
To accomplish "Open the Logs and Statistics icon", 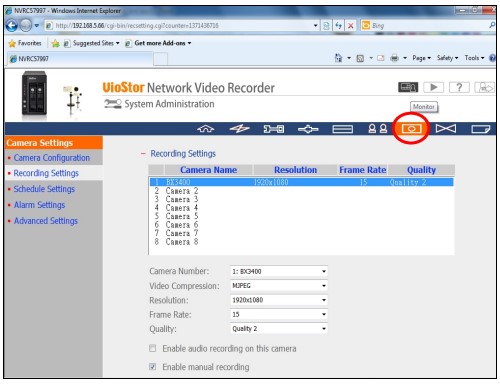I will [480, 129].
